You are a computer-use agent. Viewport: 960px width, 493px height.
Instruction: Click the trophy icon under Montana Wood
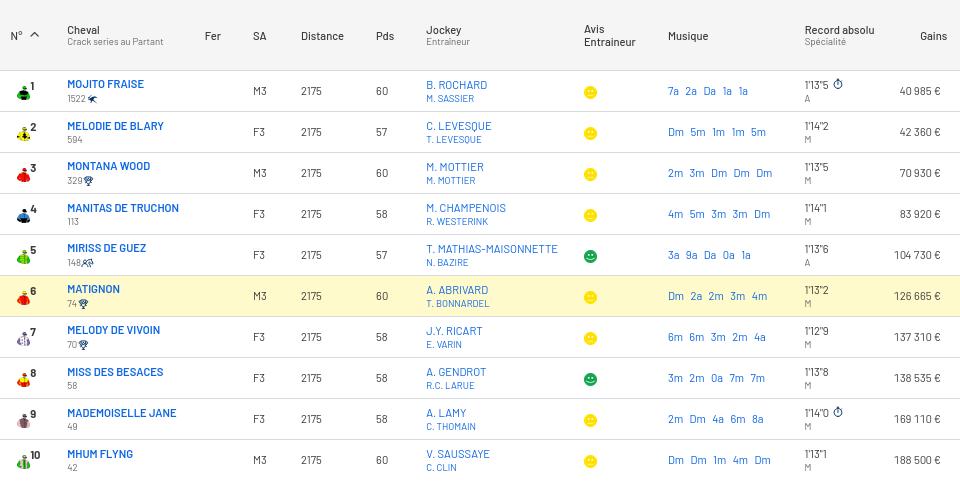tap(89, 181)
